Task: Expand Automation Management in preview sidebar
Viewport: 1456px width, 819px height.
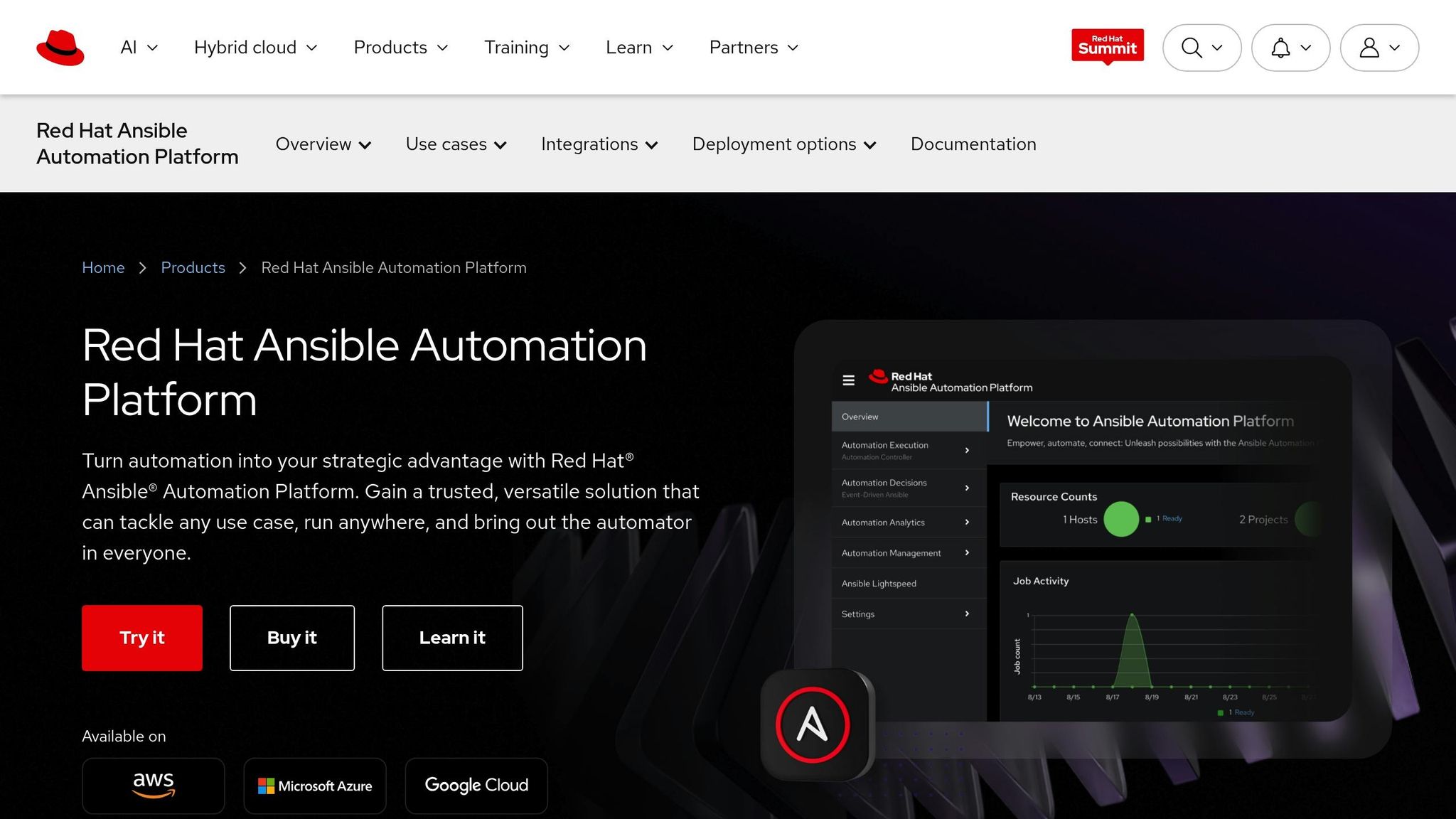Action: (909, 553)
